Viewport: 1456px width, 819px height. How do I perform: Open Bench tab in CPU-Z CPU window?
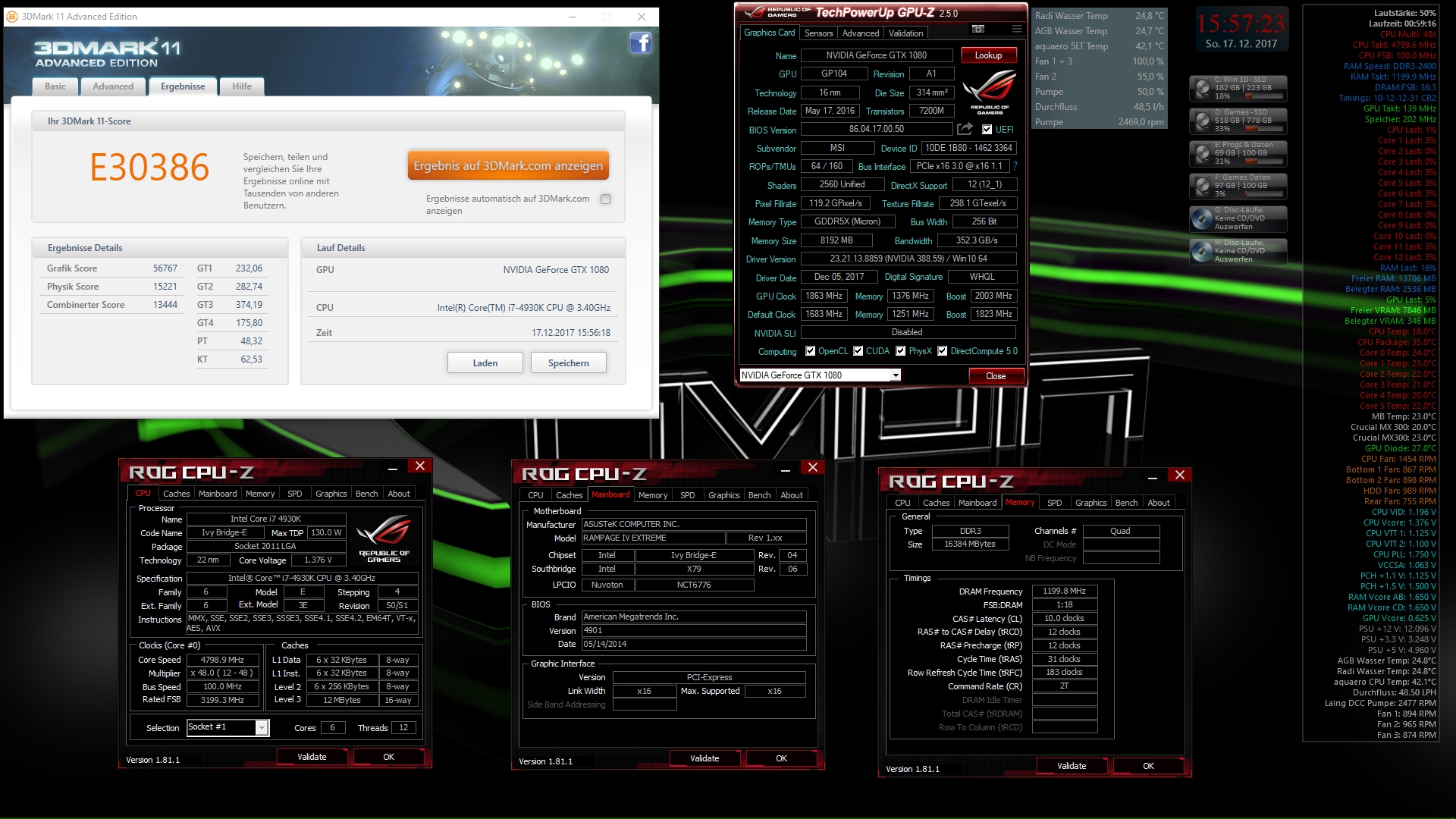(366, 494)
